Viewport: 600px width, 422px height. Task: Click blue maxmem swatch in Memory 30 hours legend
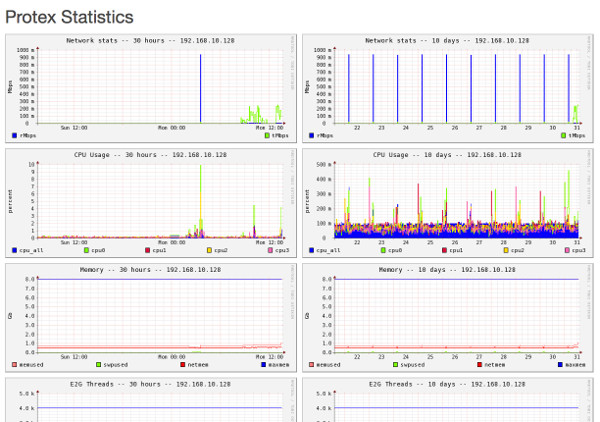[x=263, y=365]
